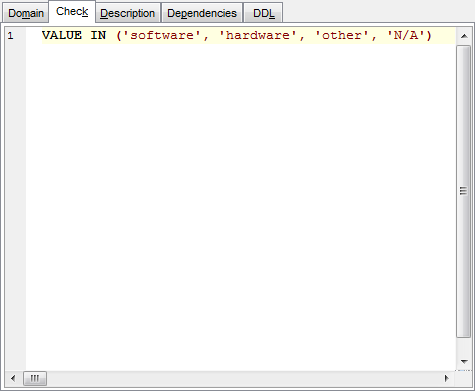Click the vertical scrollbar up arrow
The height and width of the screenshot is (391, 475).
[x=464, y=36]
